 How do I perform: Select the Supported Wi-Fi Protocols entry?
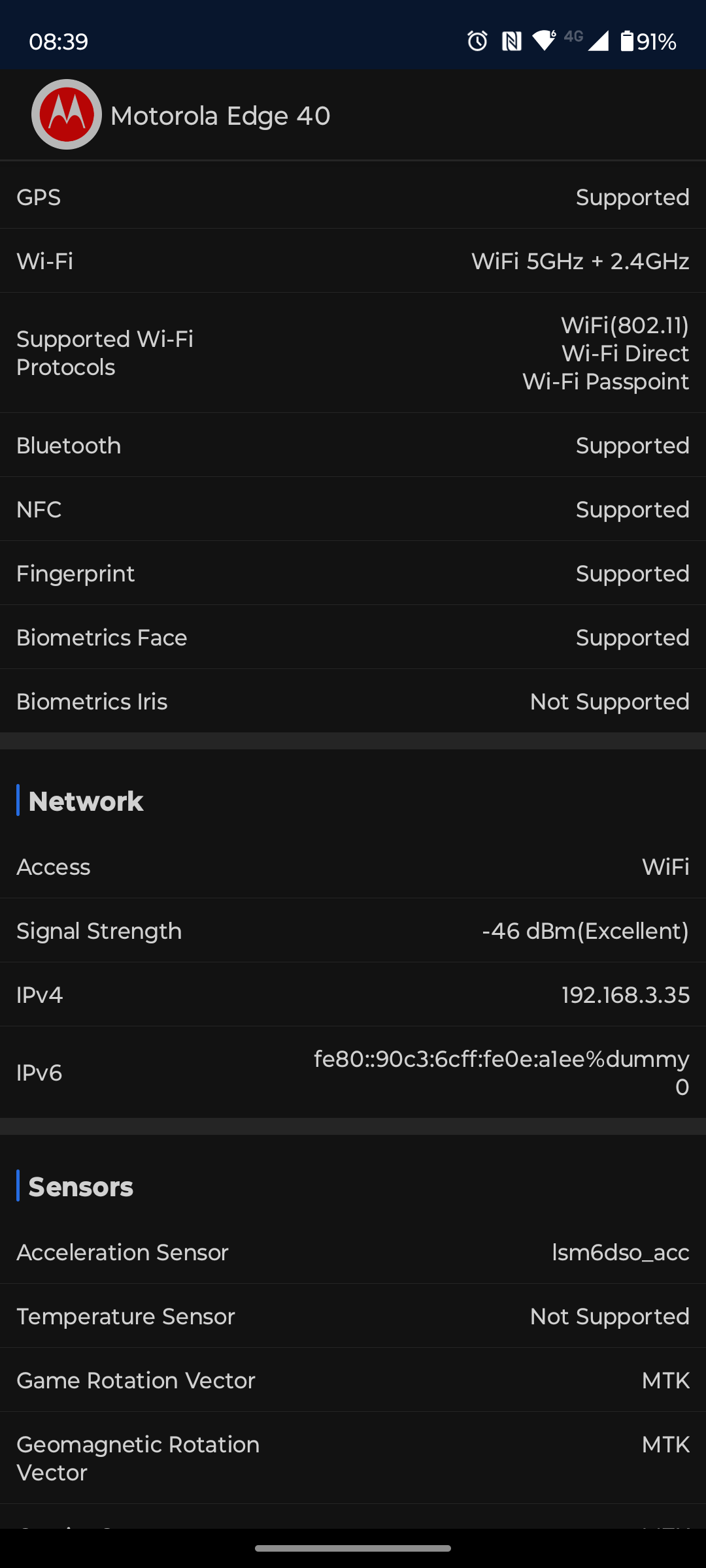tap(353, 353)
